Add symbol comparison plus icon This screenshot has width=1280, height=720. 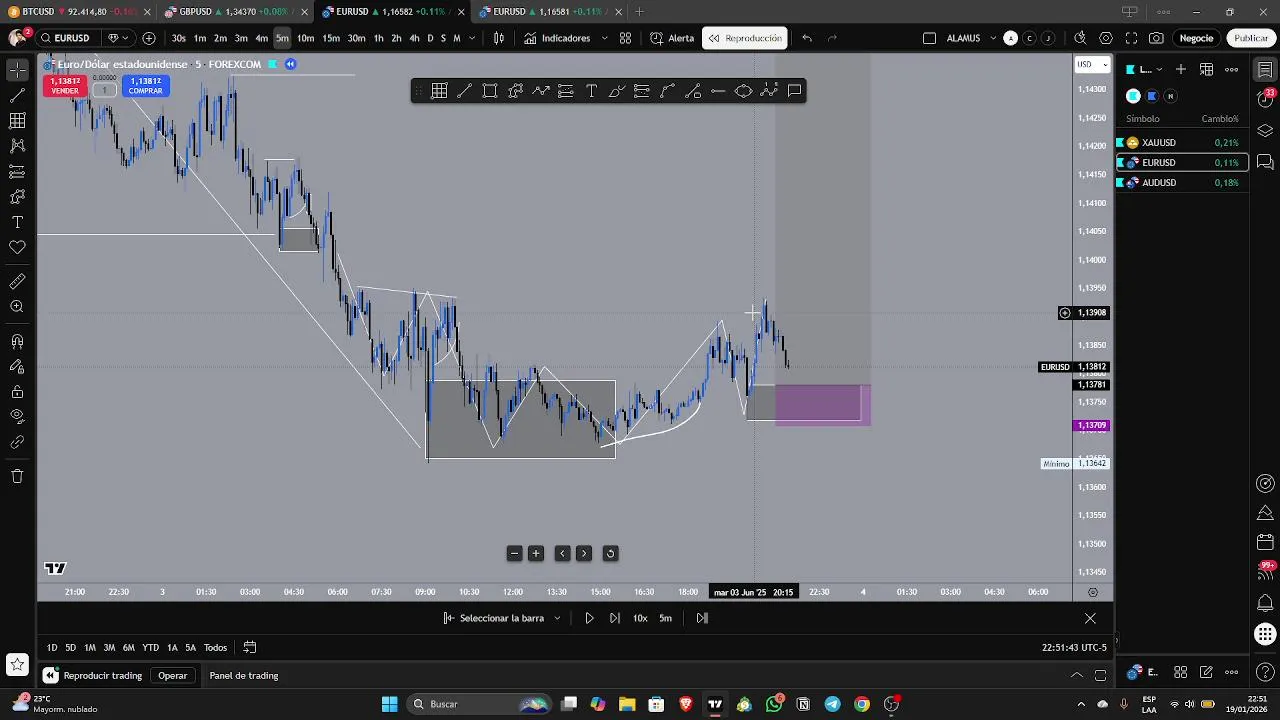tap(149, 38)
